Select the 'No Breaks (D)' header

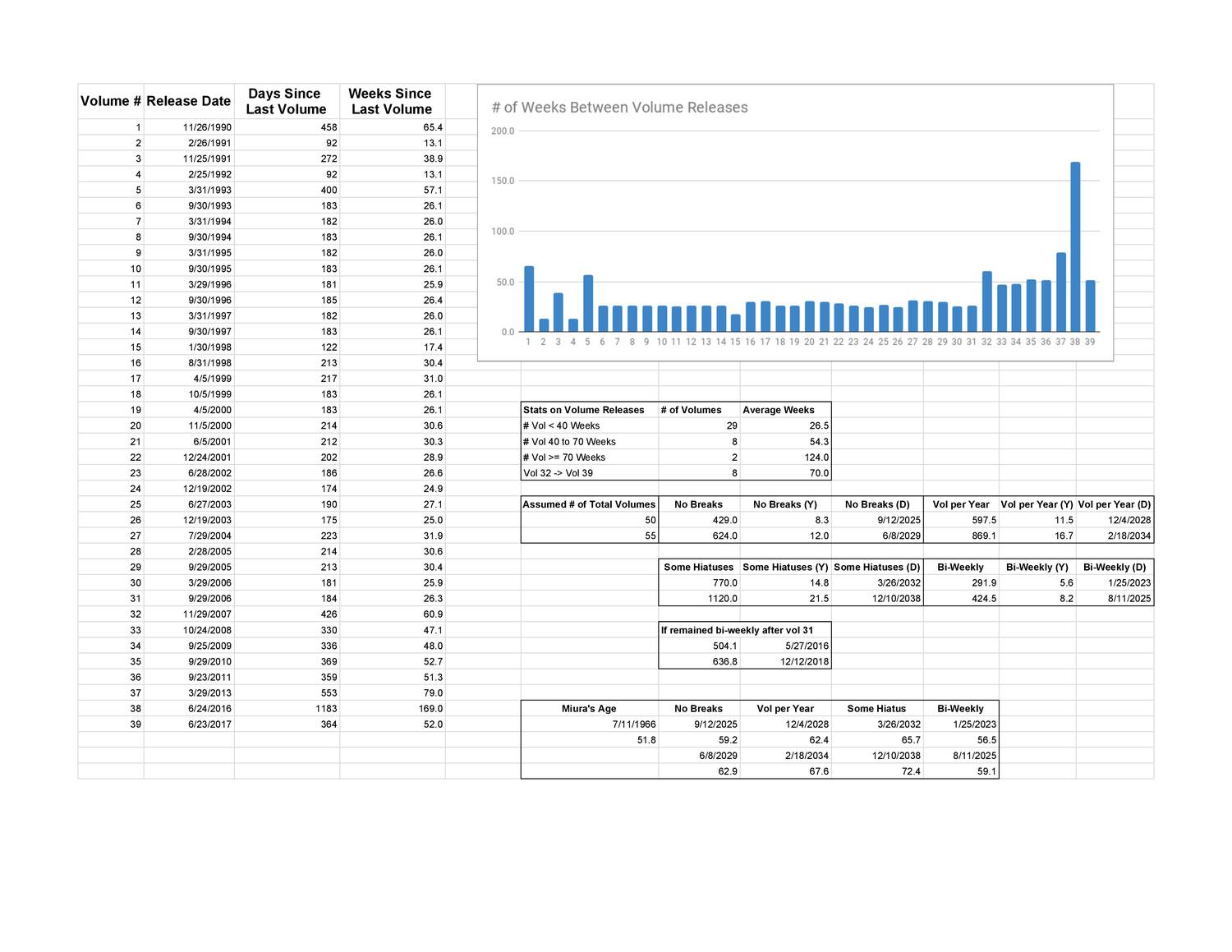(877, 504)
